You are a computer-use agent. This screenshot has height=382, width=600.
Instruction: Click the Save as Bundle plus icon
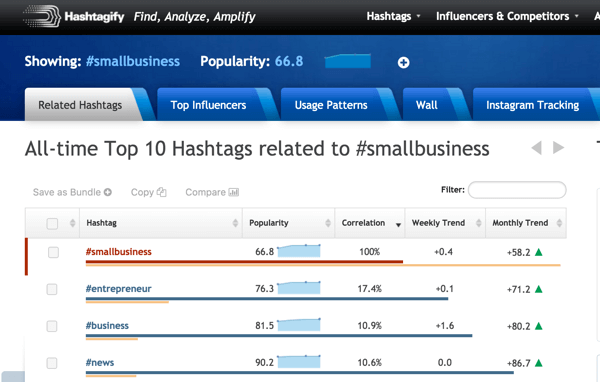(x=108, y=192)
